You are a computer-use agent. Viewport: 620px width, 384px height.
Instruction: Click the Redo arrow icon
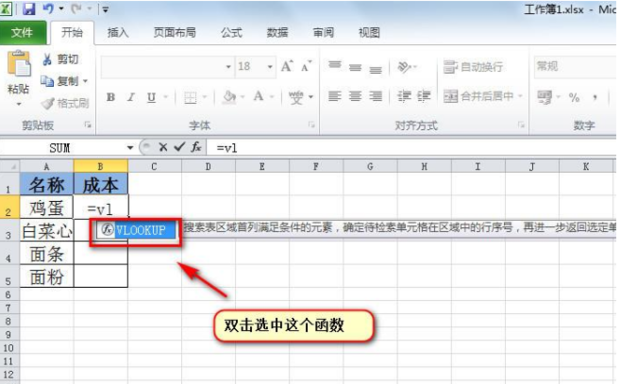(76, 9)
